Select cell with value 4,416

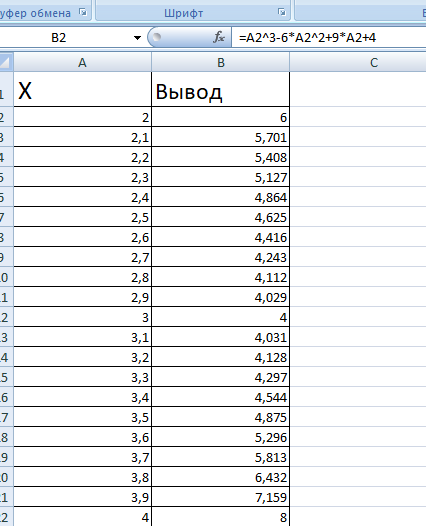(220, 237)
